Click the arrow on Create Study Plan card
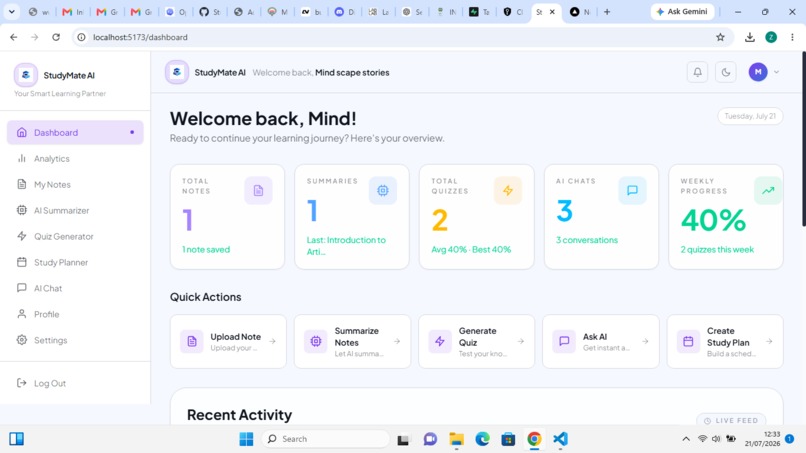The height and width of the screenshot is (453, 806). tap(769, 341)
